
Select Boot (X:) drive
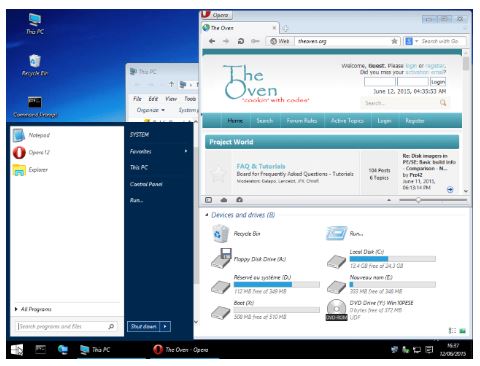point(265,310)
